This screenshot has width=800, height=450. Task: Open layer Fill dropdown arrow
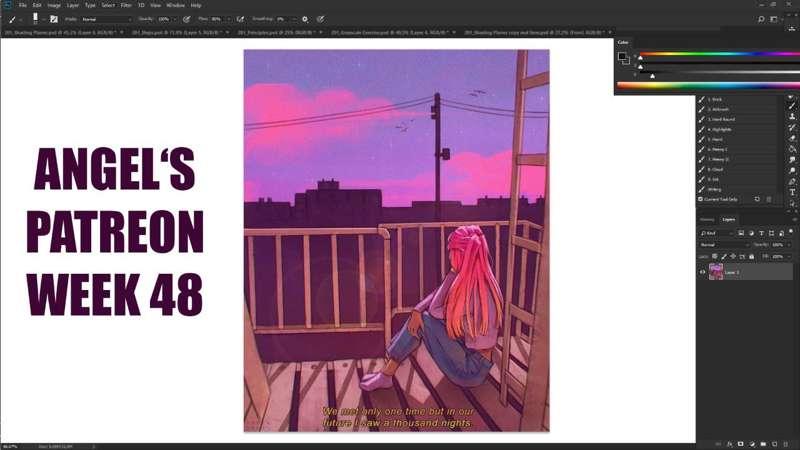tap(789, 257)
